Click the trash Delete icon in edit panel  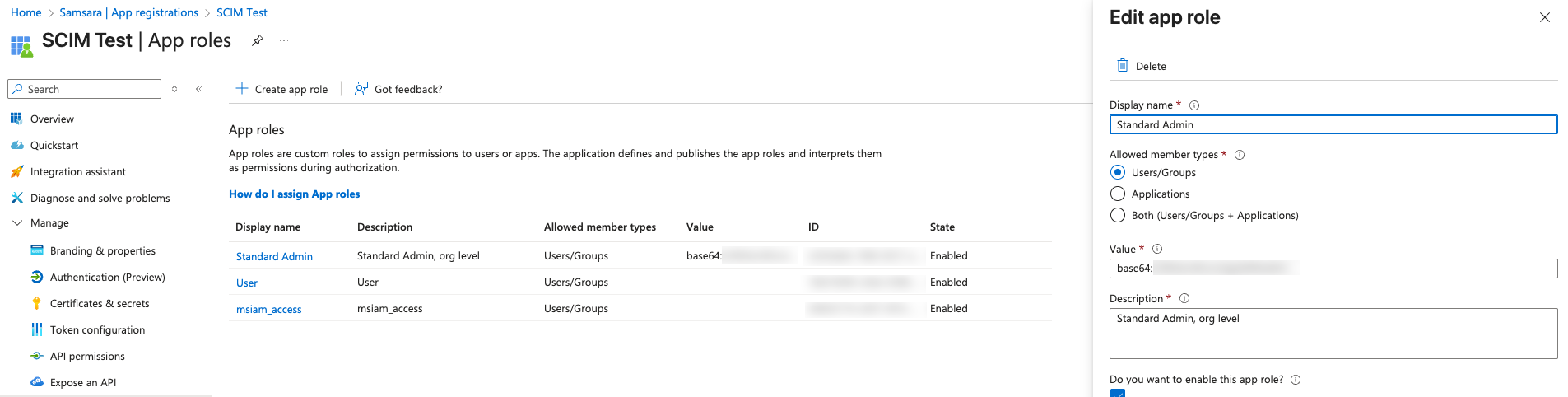pos(1122,66)
